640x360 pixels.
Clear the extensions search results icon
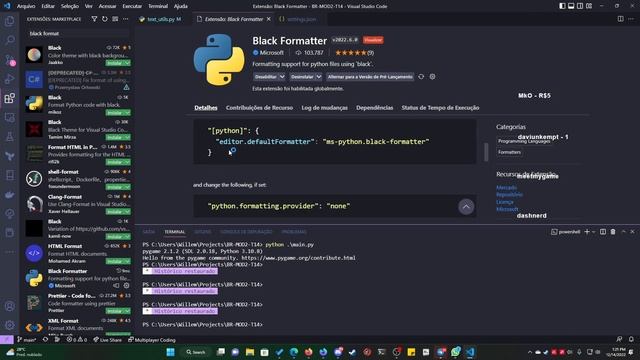(x=115, y=19)
